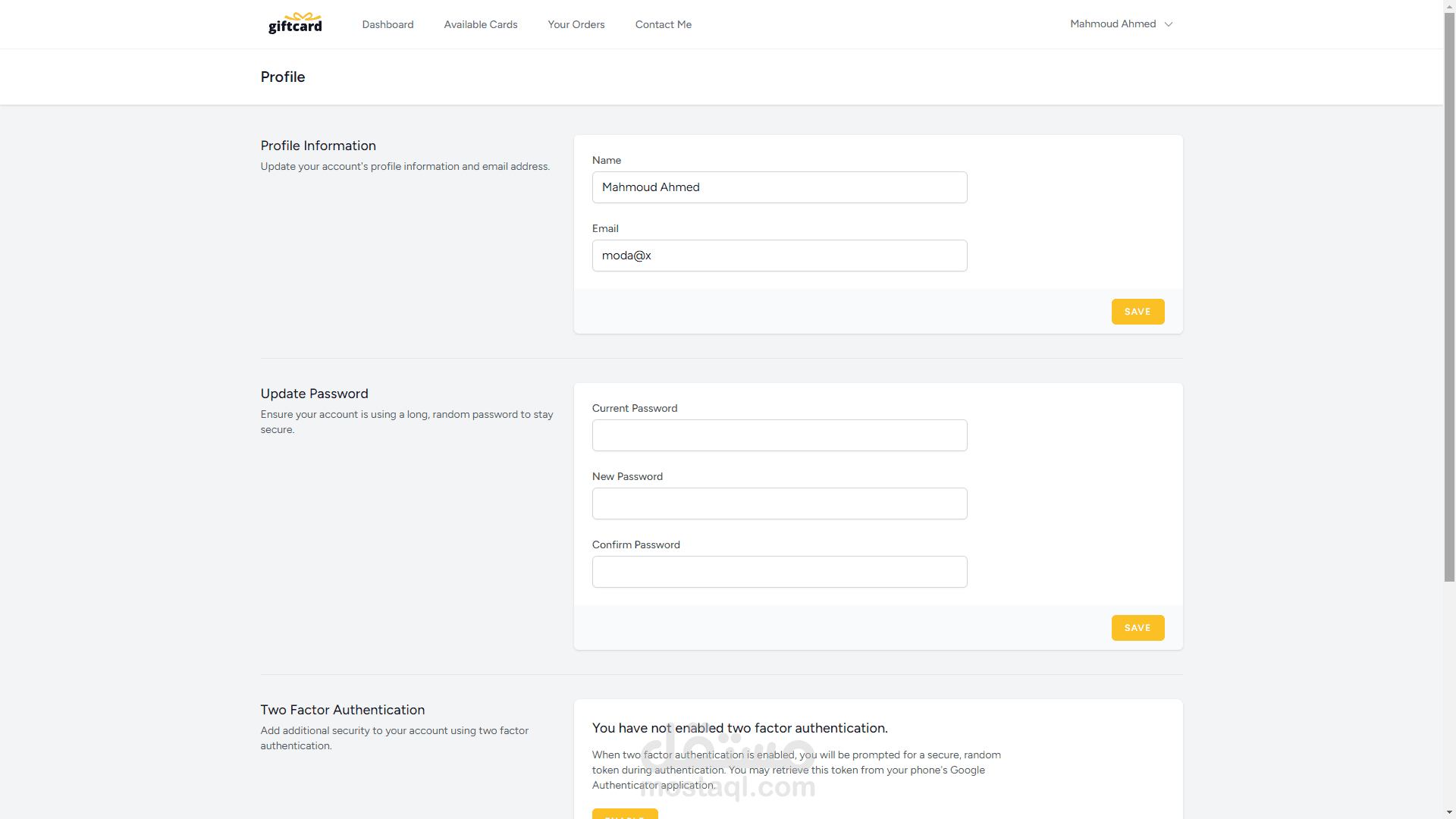The height and width of the screenshot is (819, 1456).
Task: Click into the Email input field
Action: 779,256
